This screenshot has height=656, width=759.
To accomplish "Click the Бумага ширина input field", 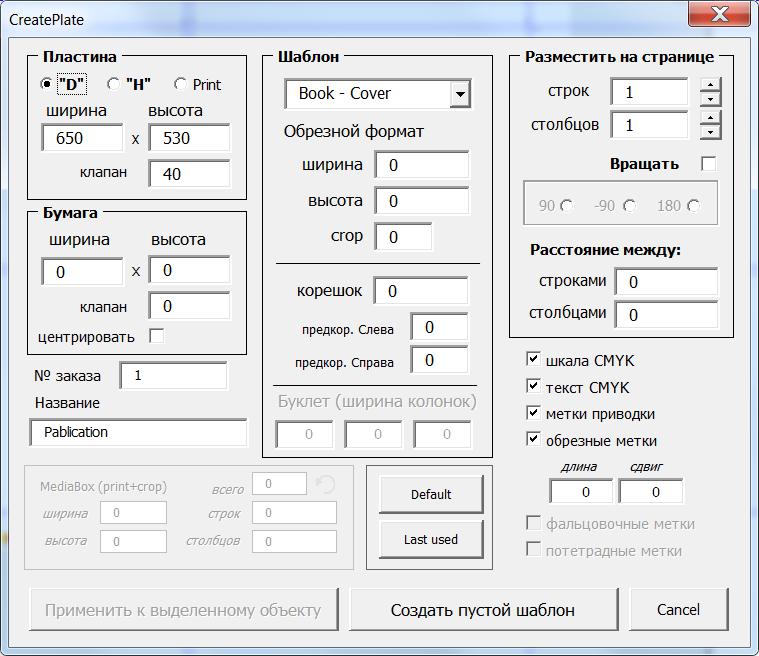I will click(82, 272).
